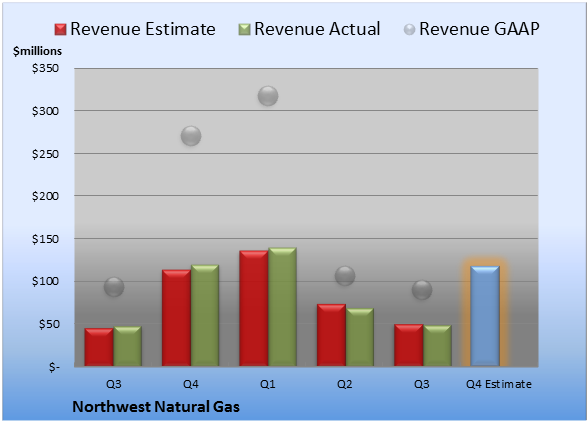Select the red Q1 Revenue Estimate bar

(x=254, y=308)
